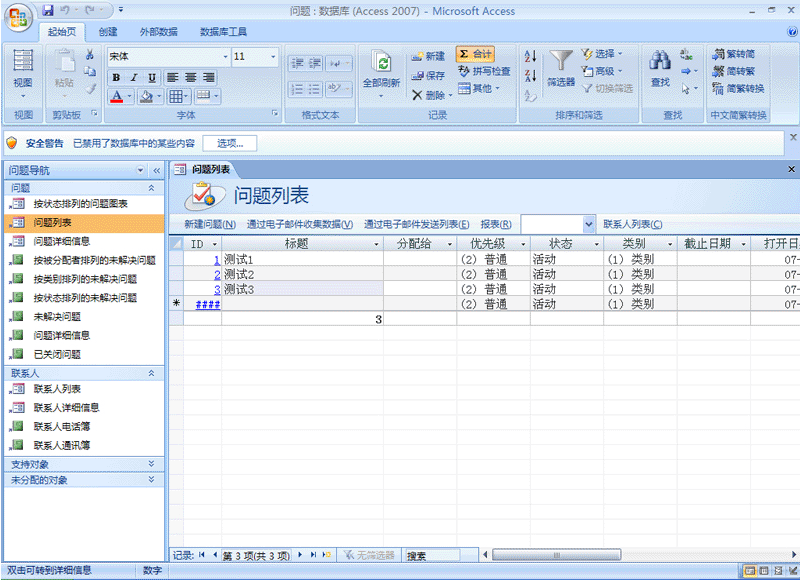Click the Find binoculars icon
The width and height of the screenshot is (800, 580).
point(660,62)
